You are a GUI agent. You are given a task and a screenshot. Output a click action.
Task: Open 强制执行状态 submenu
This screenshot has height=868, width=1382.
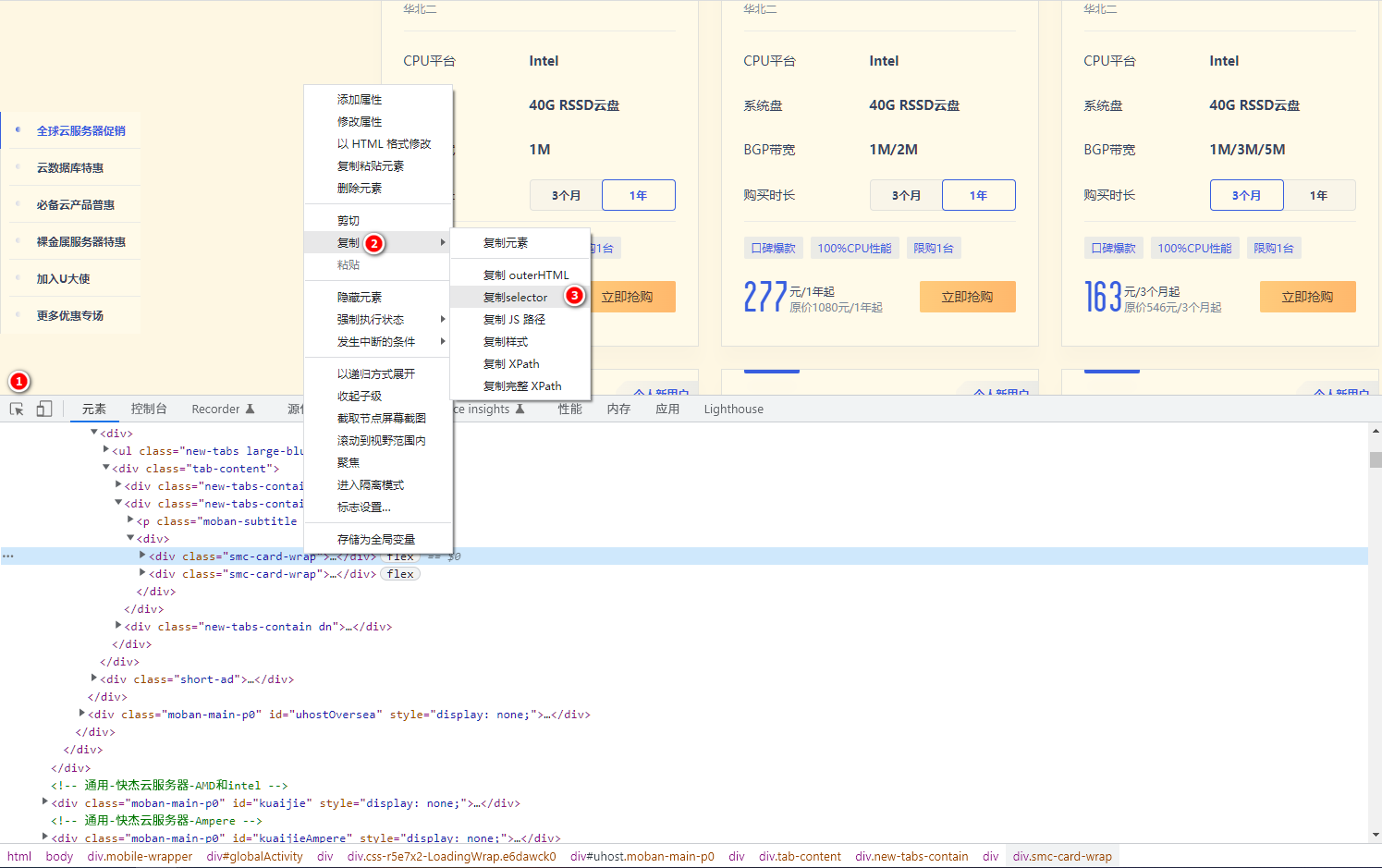378,320
